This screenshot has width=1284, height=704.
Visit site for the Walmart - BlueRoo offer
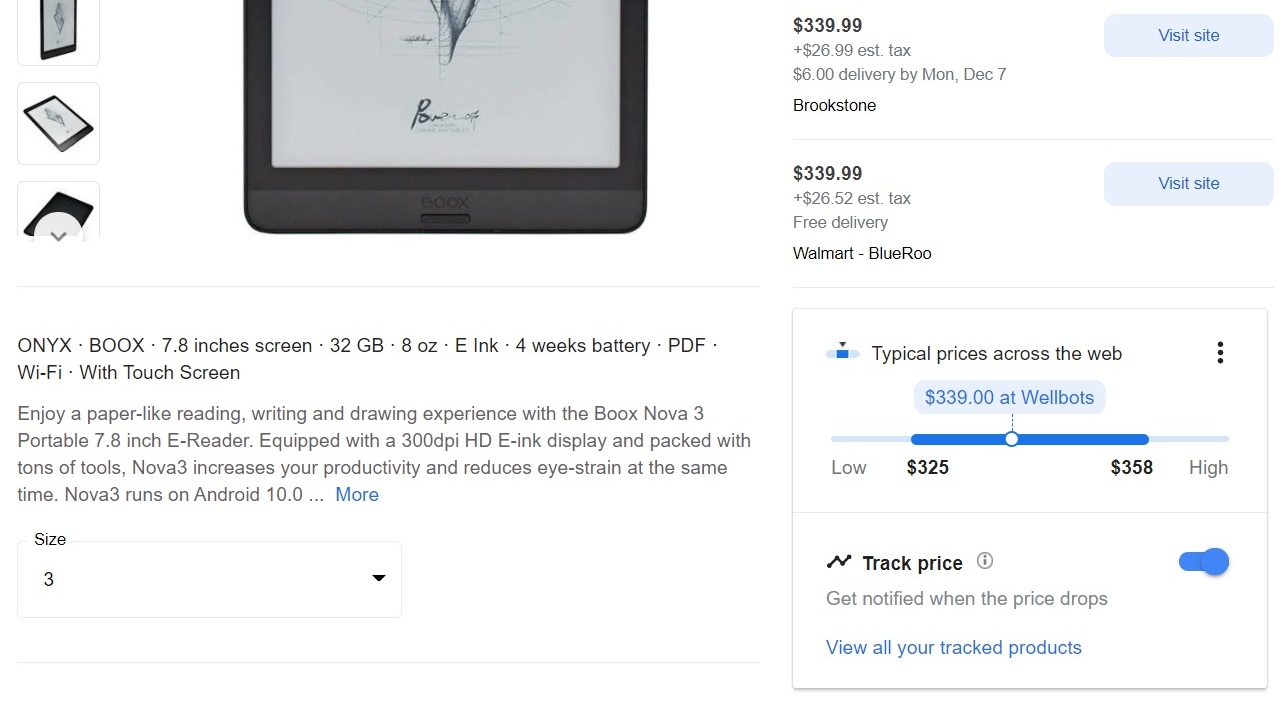[1188, 183]
